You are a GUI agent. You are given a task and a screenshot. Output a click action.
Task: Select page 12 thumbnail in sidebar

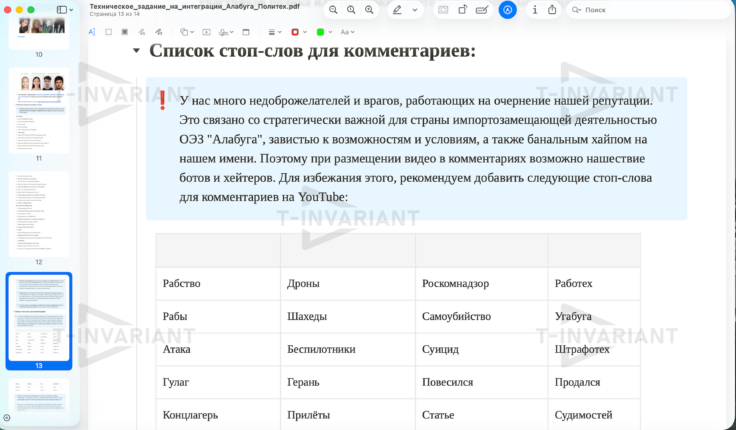(39, 213)
